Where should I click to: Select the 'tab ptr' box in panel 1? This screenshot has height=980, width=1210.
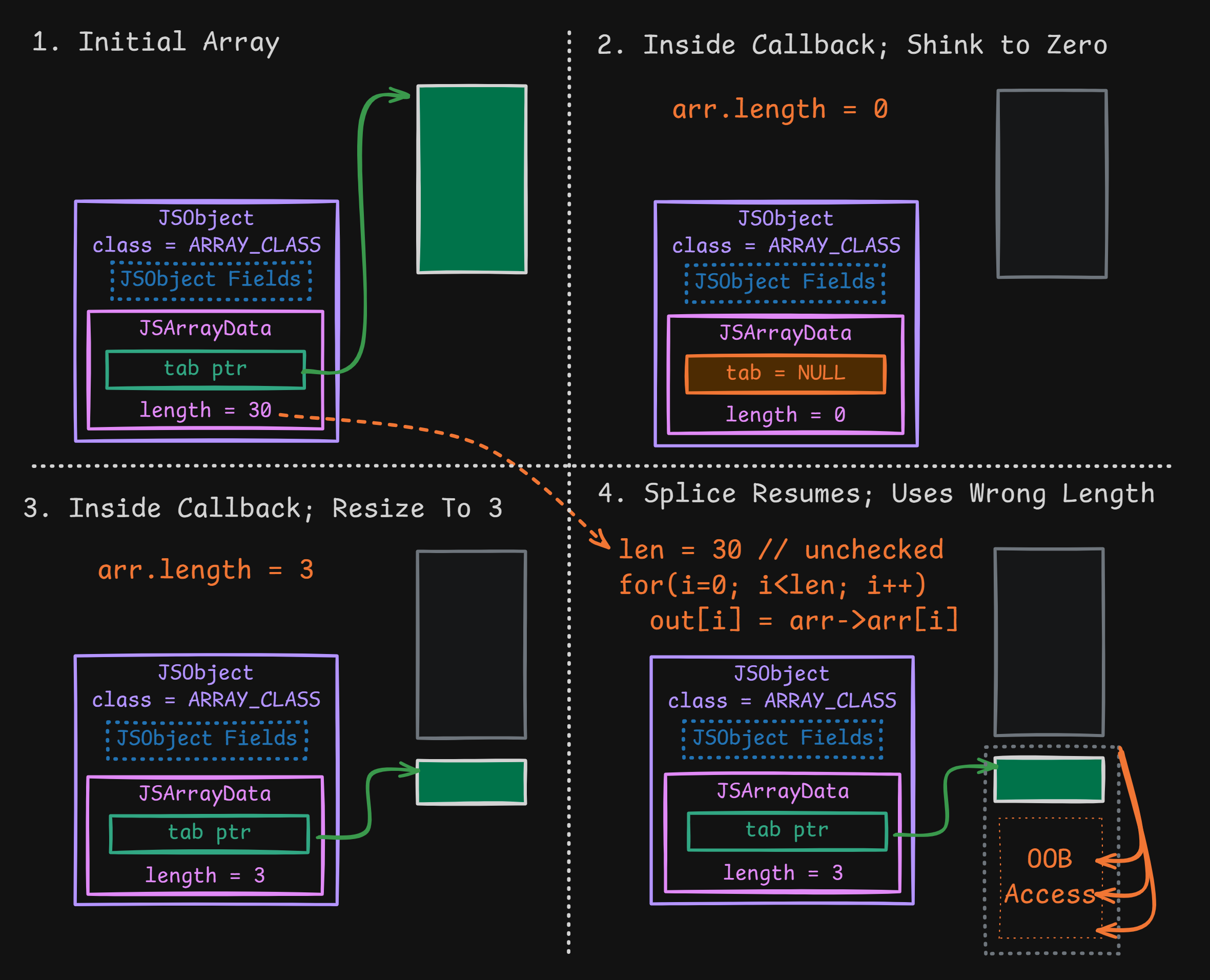pyautogui.click(x=206, y=369)
